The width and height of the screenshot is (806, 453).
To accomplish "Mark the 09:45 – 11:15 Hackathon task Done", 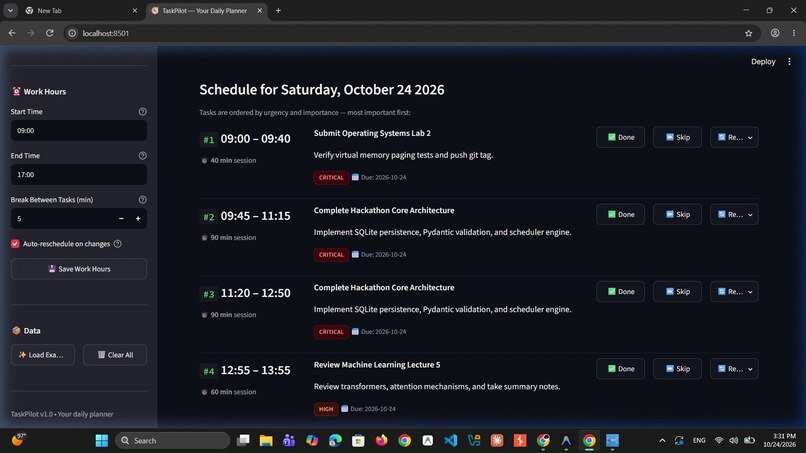I will tap(620, 214).
